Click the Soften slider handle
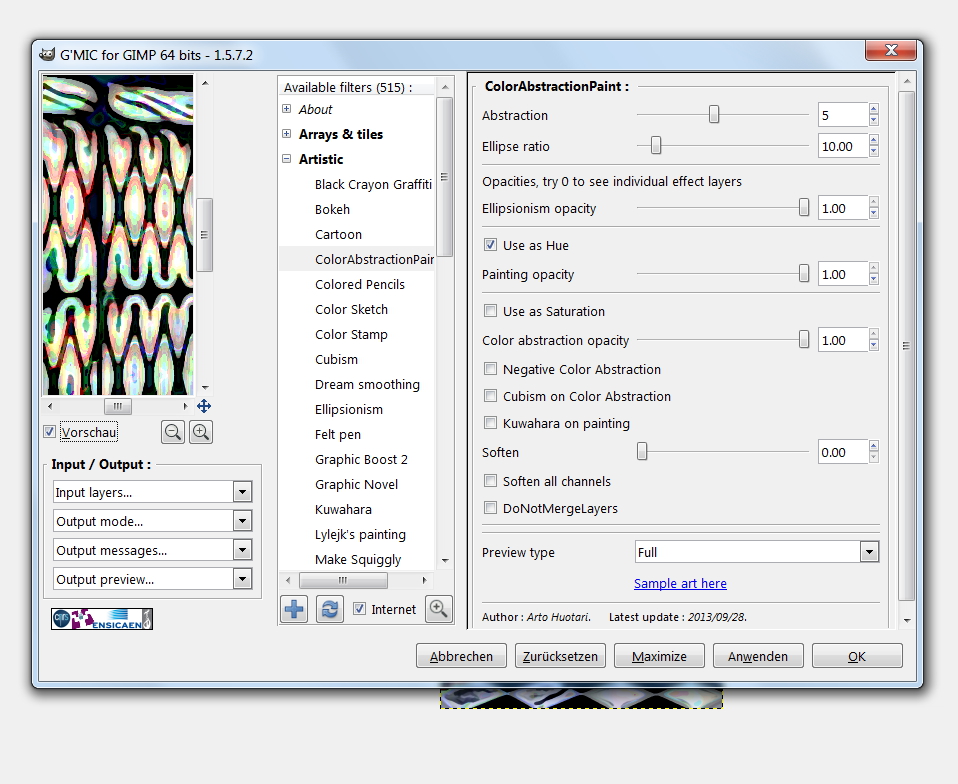Image resolution: width=958 pixels, height=784 pixels. (642, 452)
